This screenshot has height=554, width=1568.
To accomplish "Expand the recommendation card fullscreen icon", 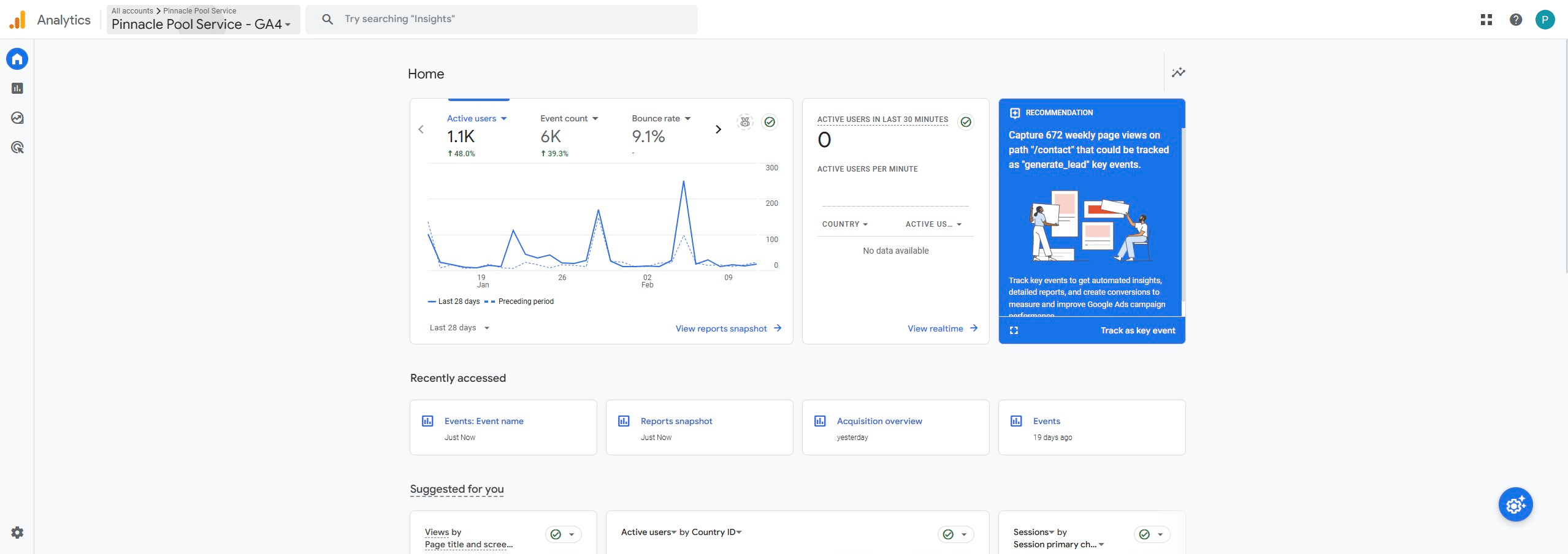I will [x=1014, y=330].
